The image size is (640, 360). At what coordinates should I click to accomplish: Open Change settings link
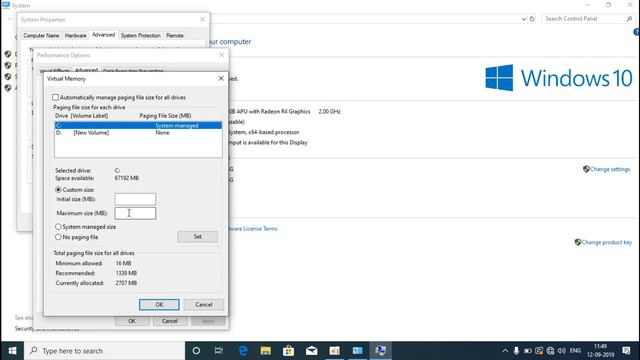610,169
